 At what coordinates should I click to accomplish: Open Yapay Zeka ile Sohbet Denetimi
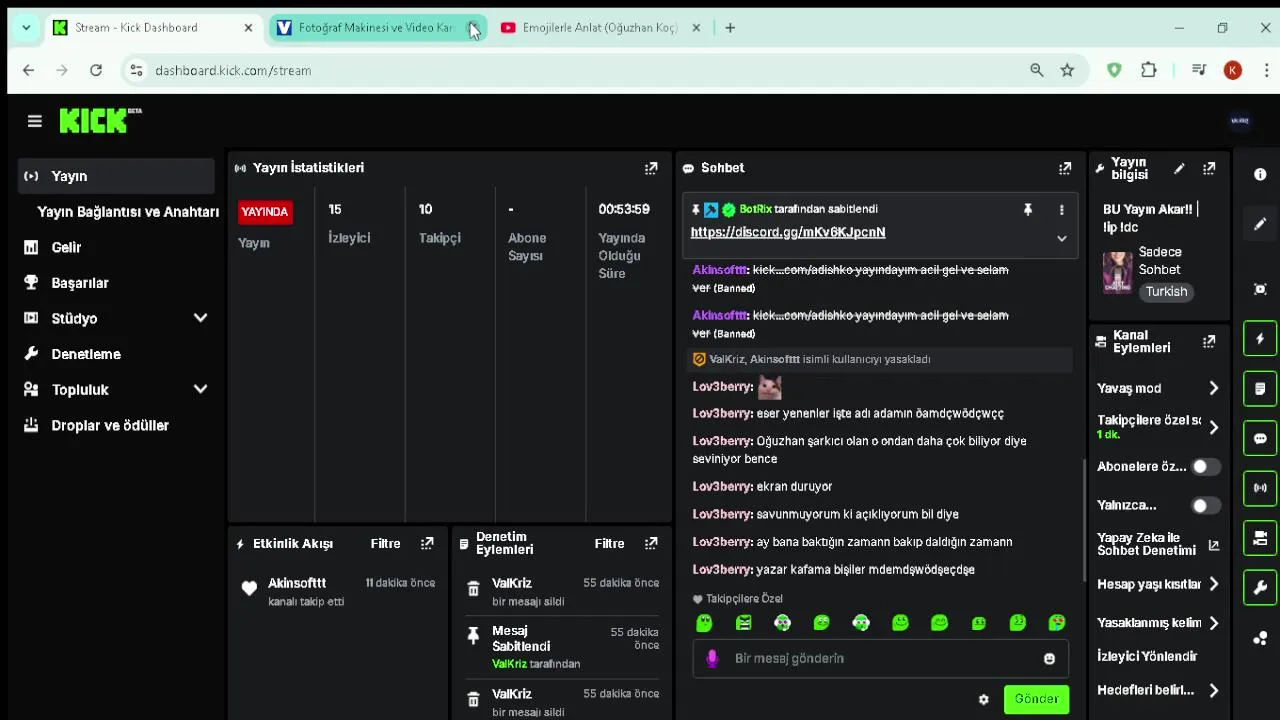tap(1158, 545)
